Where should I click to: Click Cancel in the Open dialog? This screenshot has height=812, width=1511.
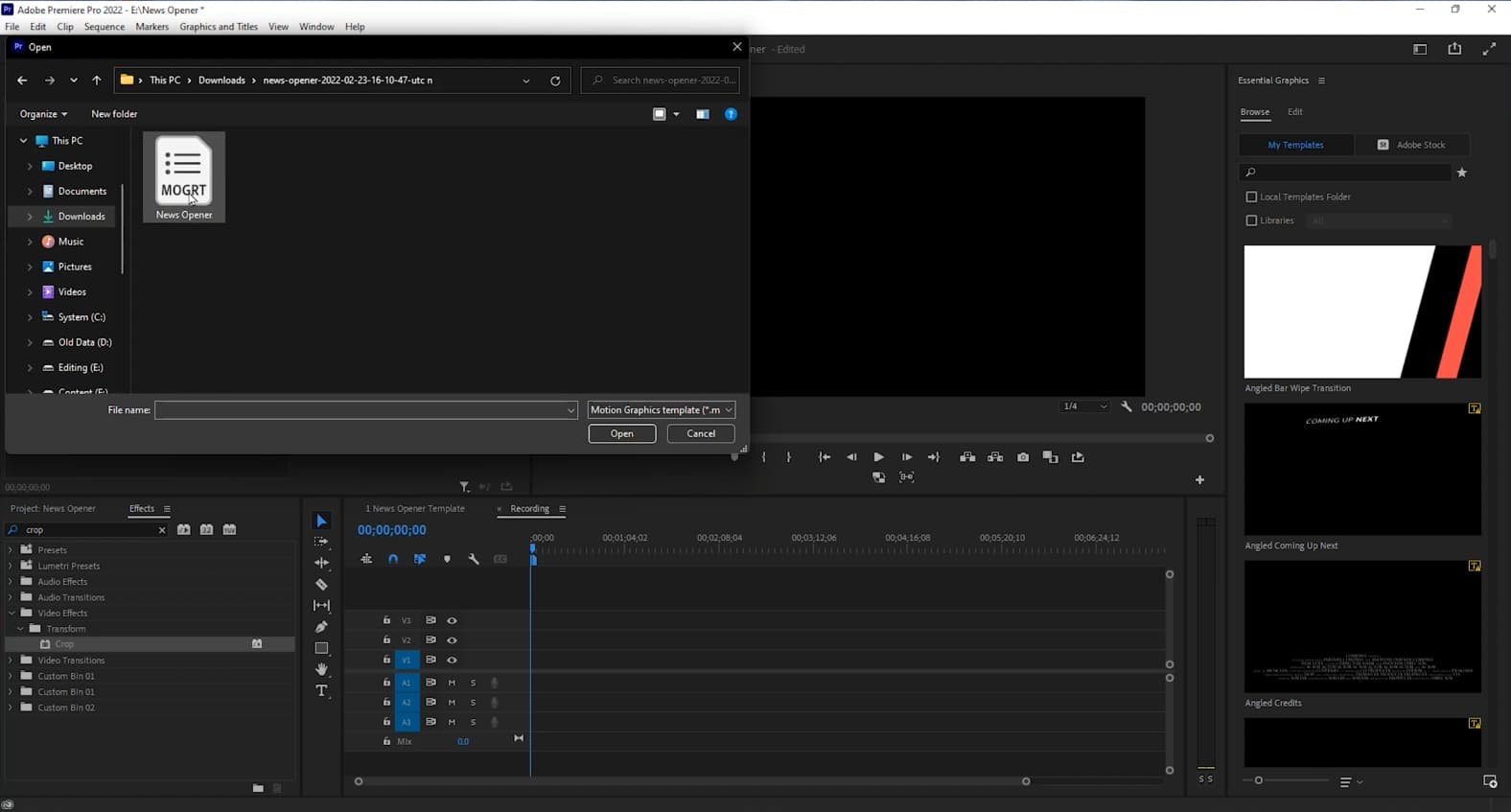(x=701, y=433)
